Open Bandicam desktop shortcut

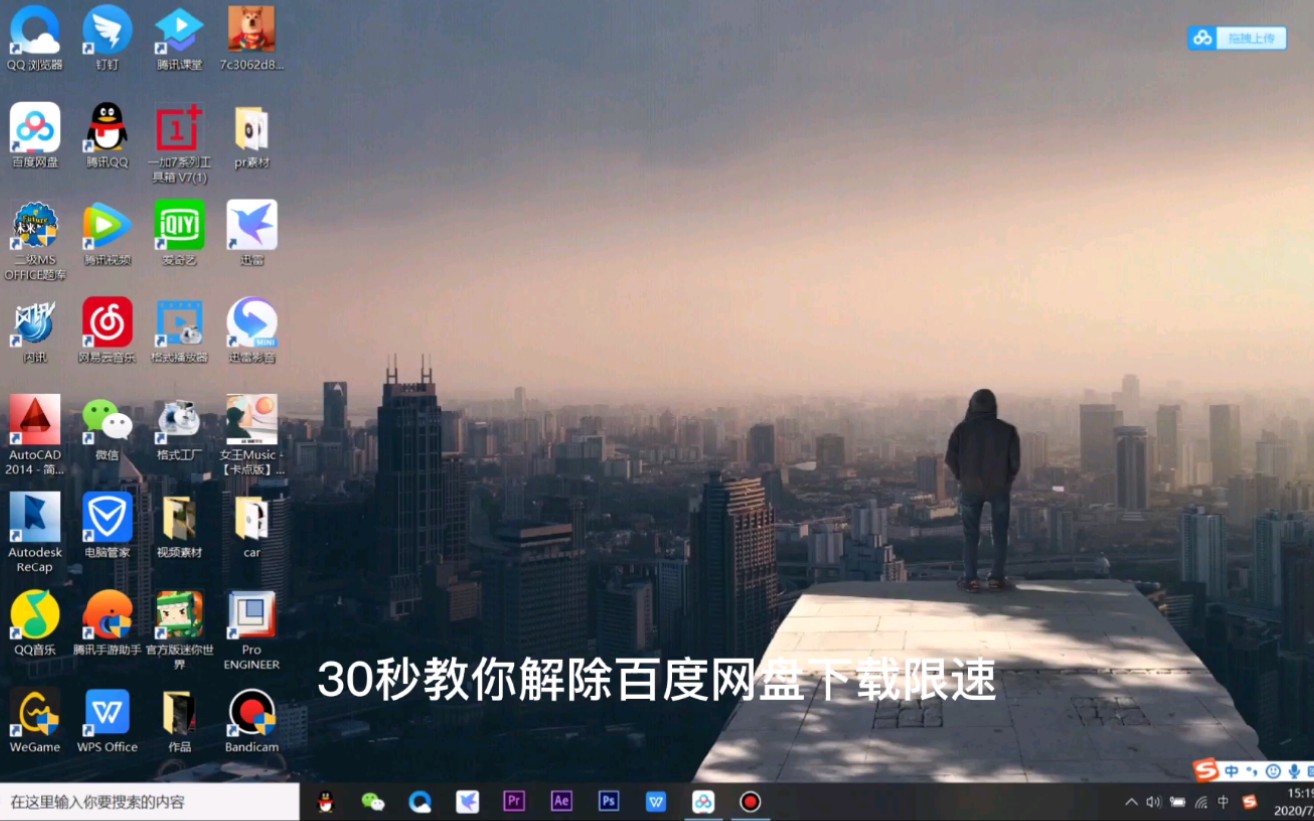(251, 720)
